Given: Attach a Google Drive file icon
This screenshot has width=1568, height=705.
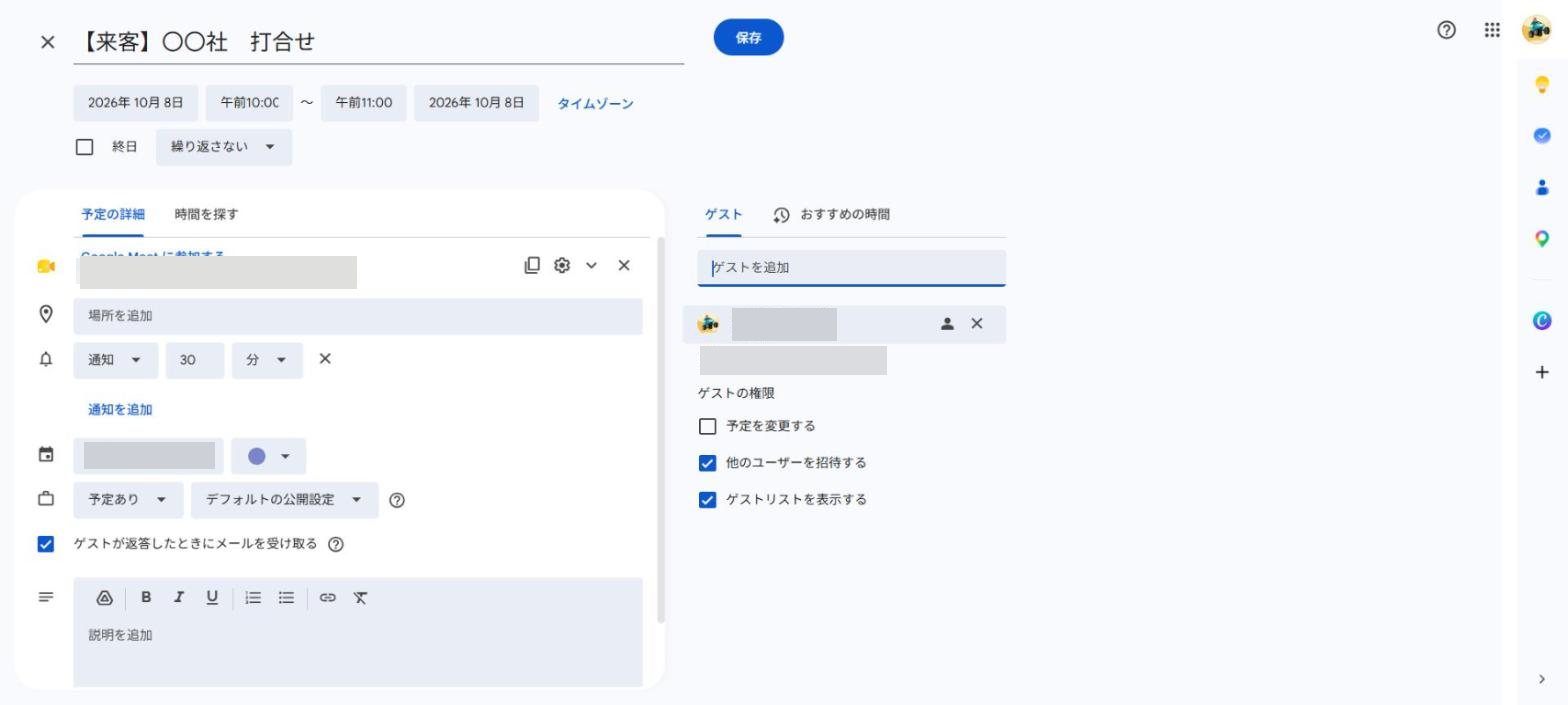Looking at the screenshot, I should (104, 598).
